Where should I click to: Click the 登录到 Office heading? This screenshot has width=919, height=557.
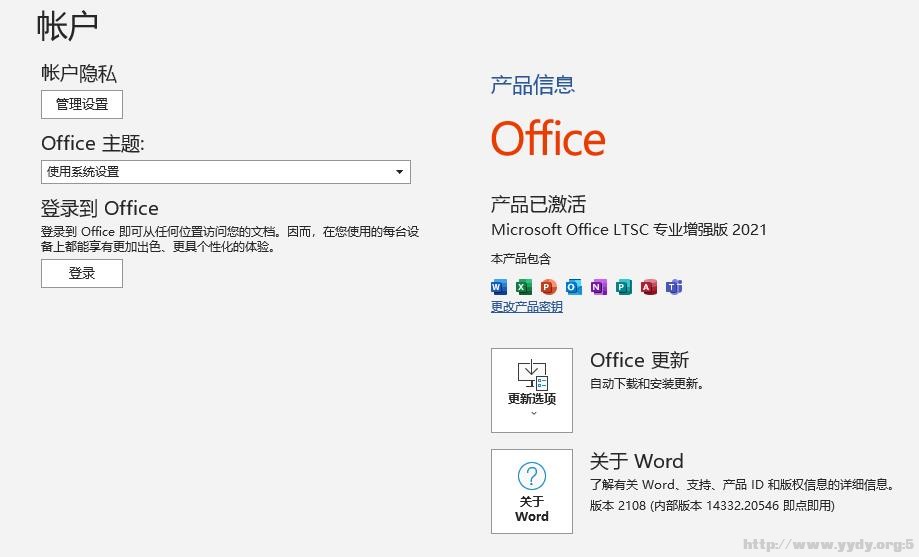click(100, 208)
